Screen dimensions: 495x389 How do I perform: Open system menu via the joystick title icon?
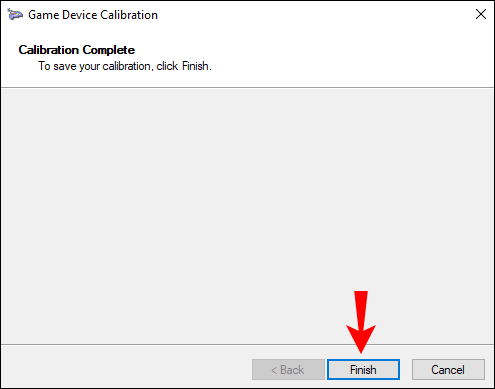[15, 15]
